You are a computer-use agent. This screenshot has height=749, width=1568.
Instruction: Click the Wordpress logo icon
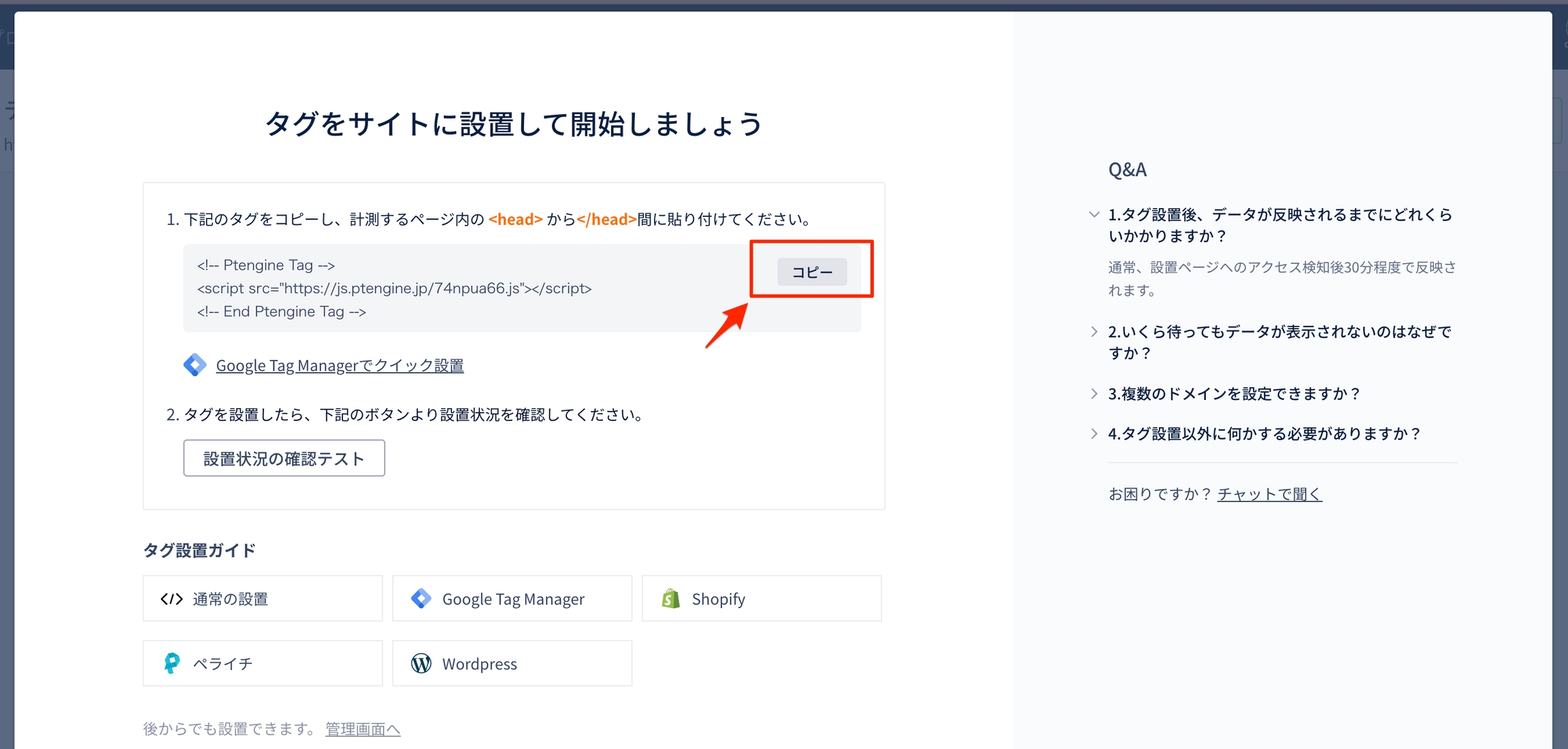pos(421,663)
